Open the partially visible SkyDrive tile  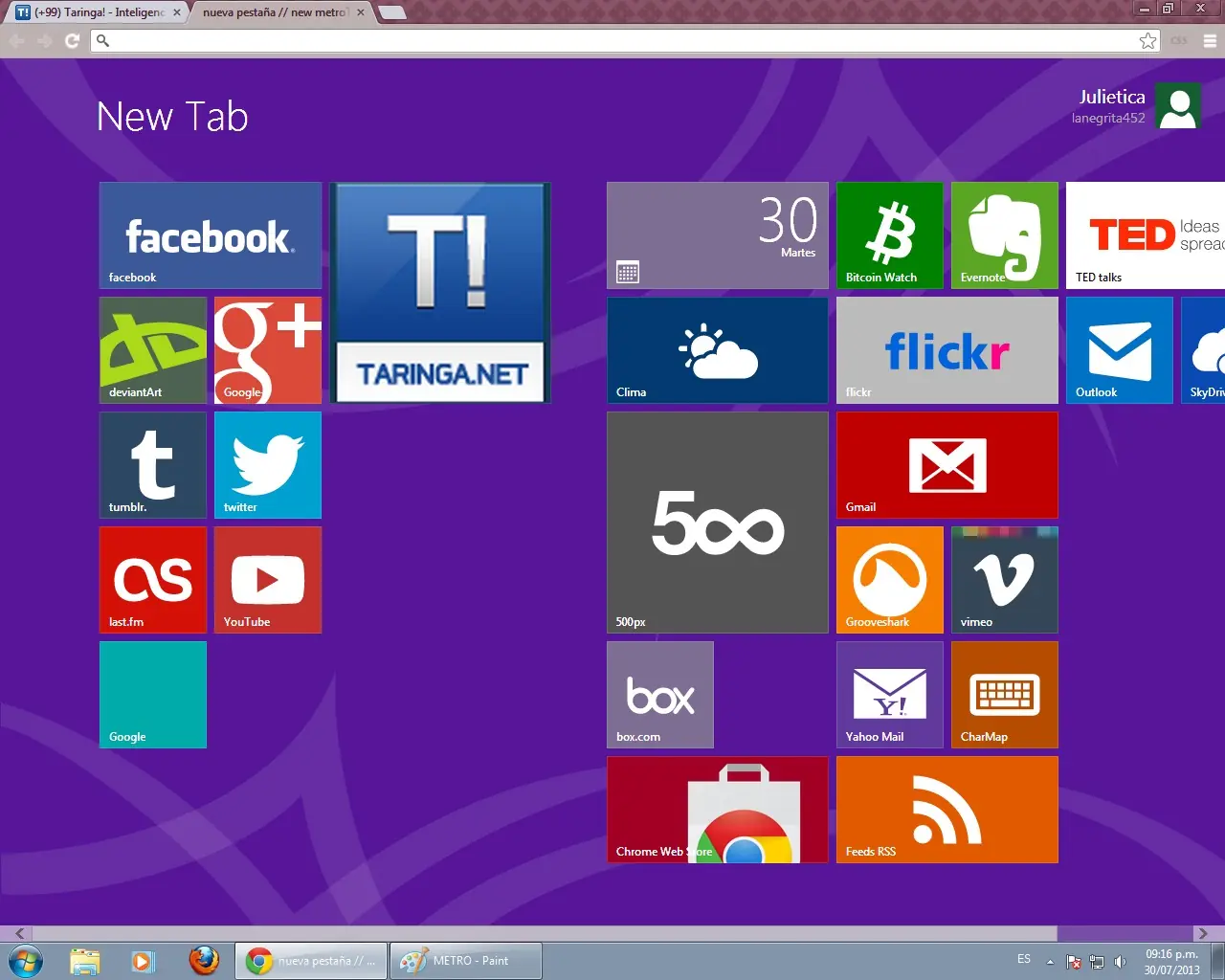click(x=1203, y=350)
